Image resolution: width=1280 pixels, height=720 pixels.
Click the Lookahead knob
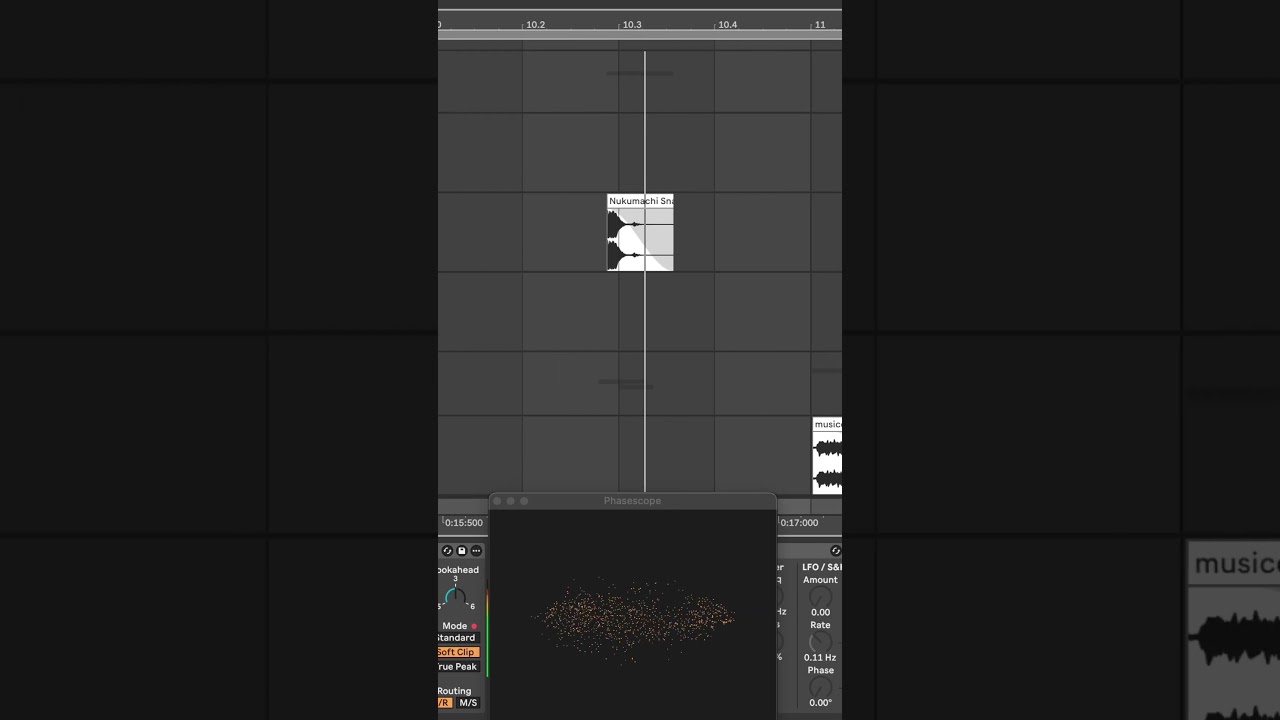pos(455,597)
